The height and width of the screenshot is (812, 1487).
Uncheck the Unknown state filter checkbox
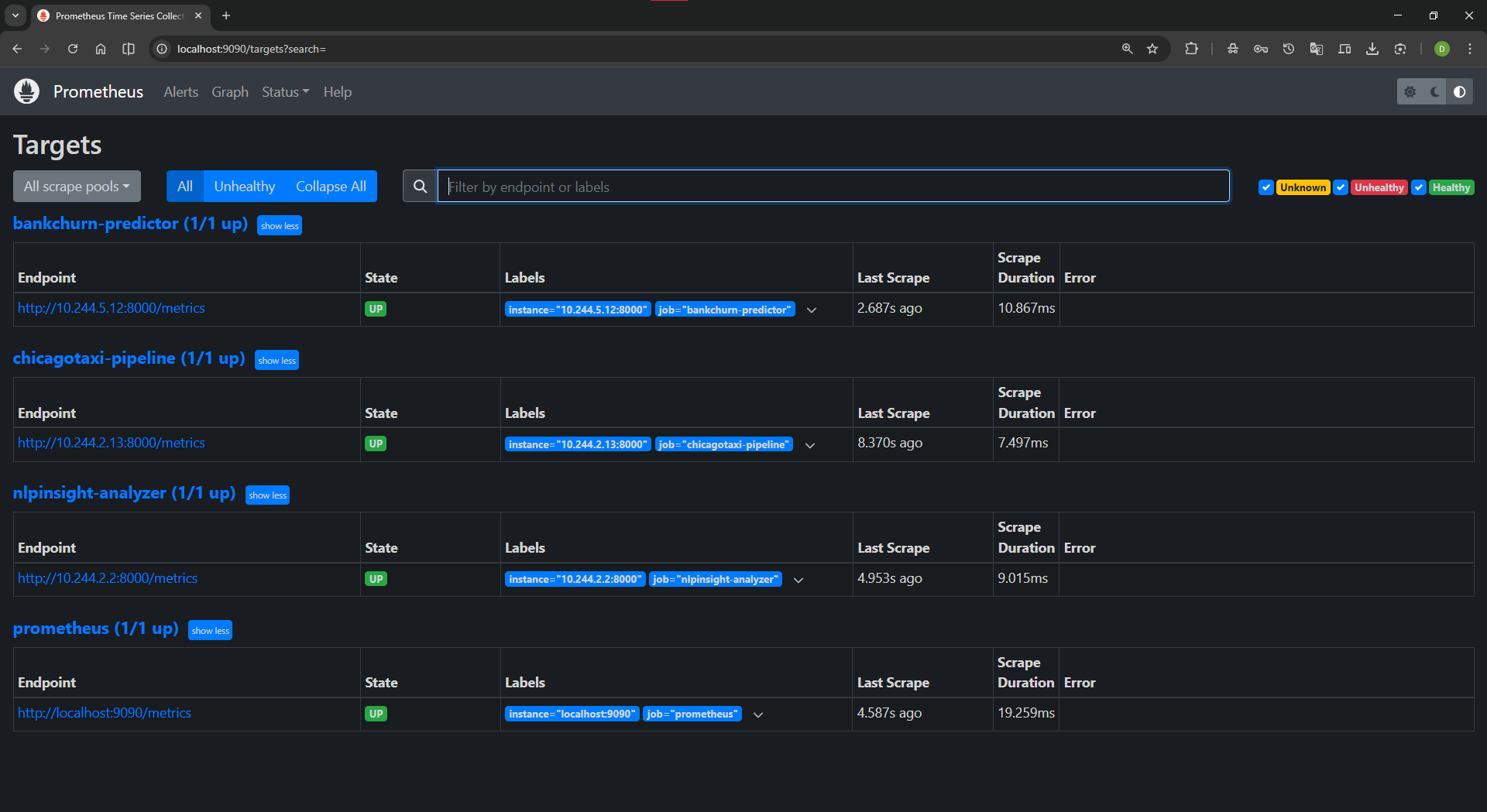(1265, 187)
